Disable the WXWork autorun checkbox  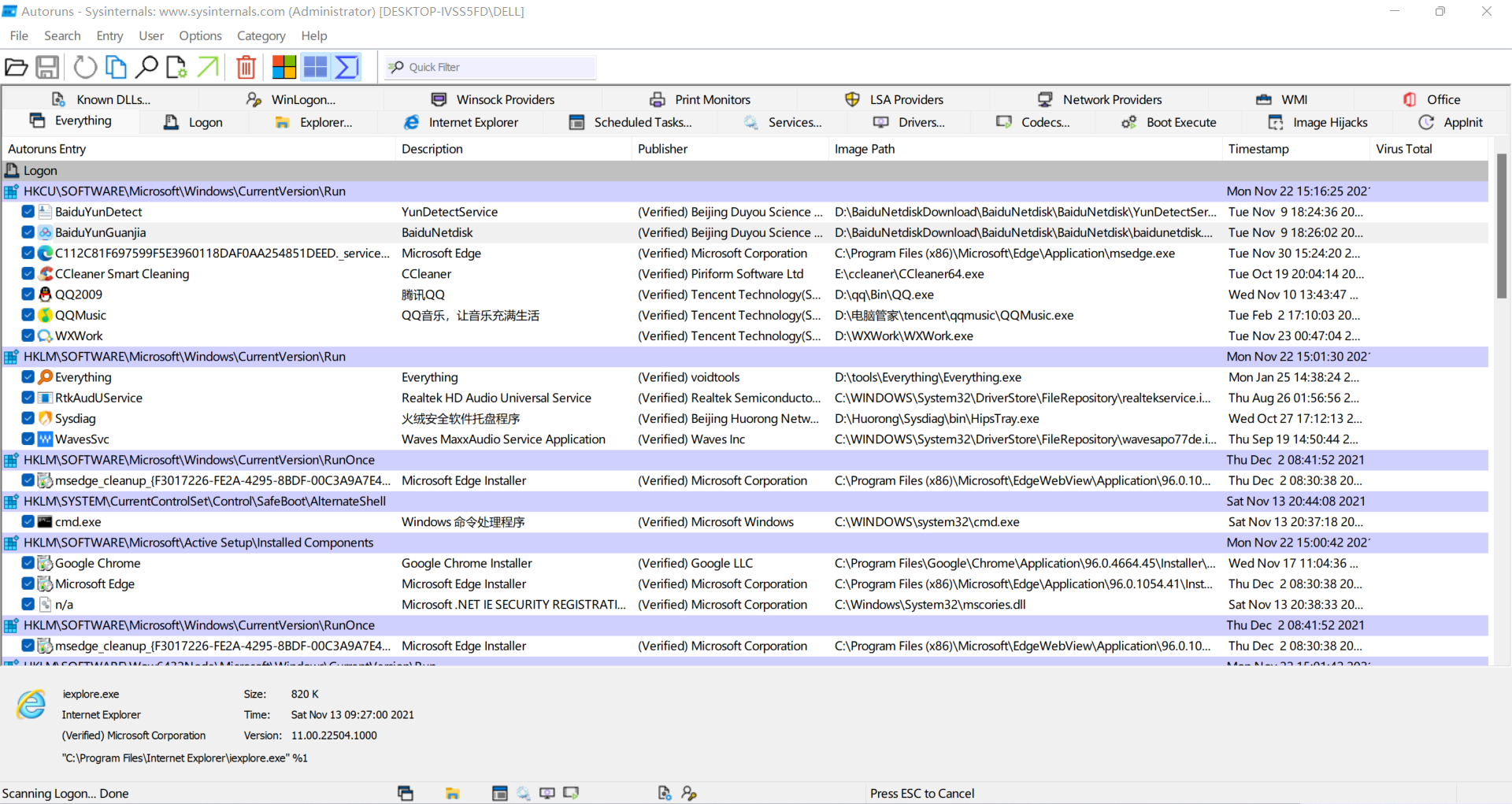pyautogui.click(x=28, y=335)
